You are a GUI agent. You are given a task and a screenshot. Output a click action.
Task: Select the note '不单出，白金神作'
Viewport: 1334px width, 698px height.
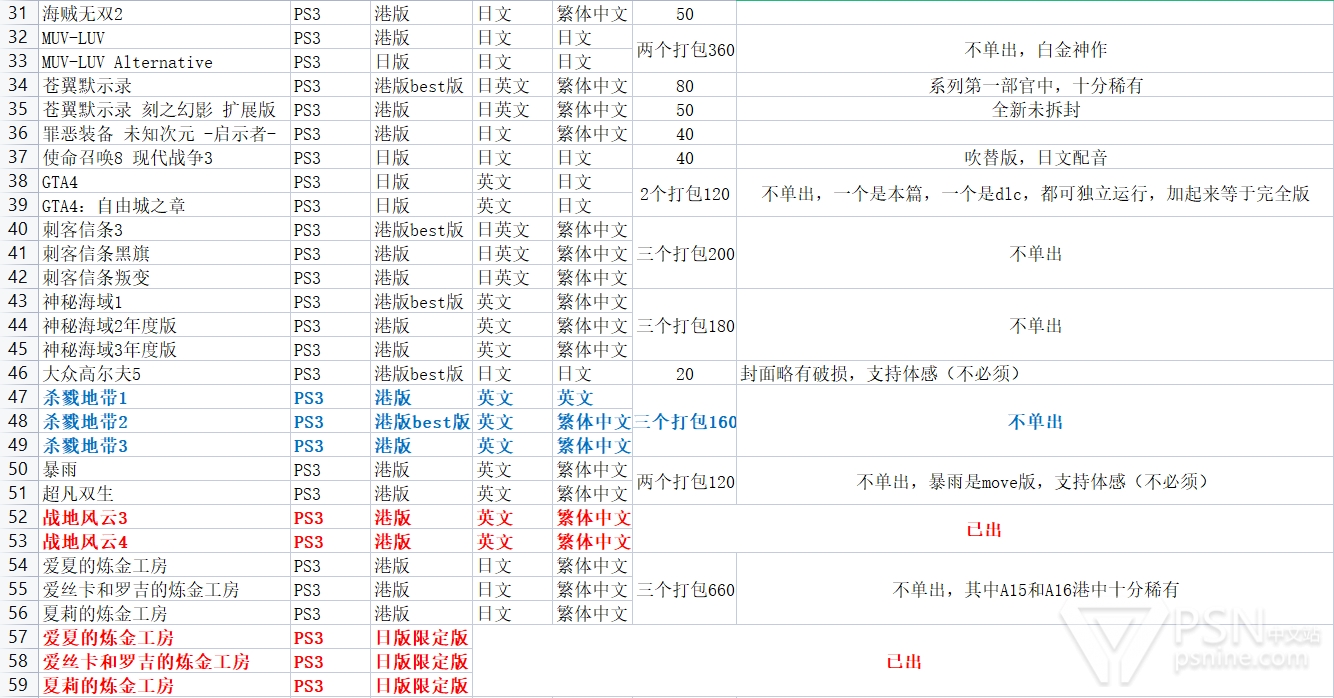(x=1035, y=50)
